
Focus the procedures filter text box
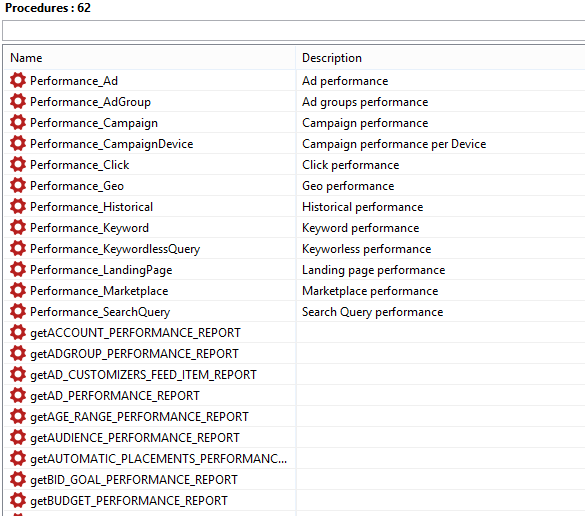pyautogui.click(x=294, y=31)
